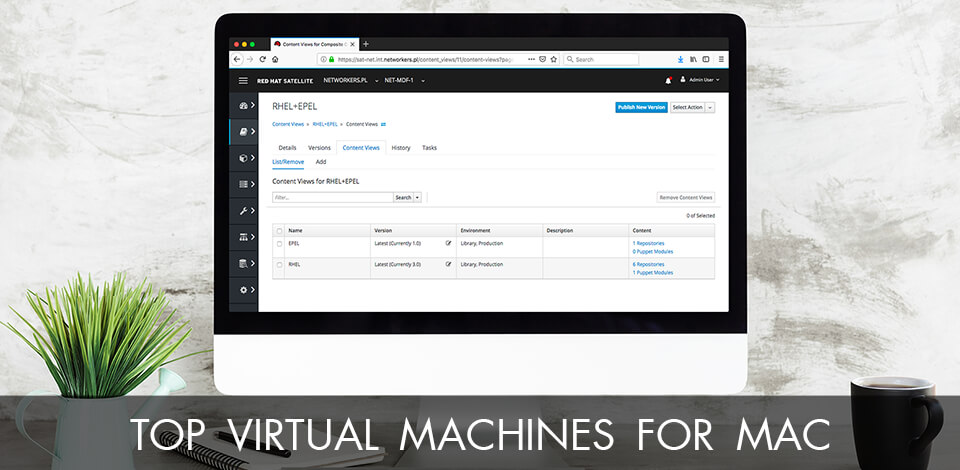960x470 pixels.
Task: Toggle the select-all checkbox in the table header
Action: click(279, 230)
